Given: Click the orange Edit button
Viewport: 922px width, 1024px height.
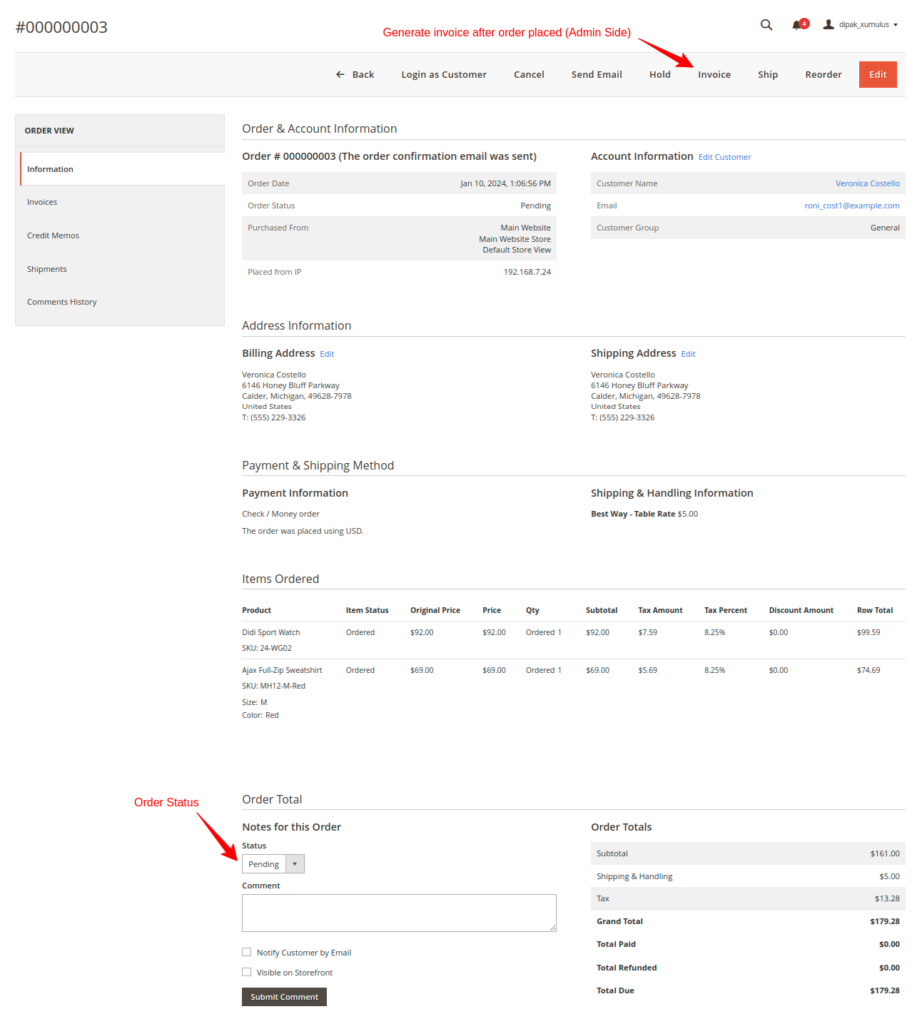Looking at the screenshot, I should [x=877, y=74].
